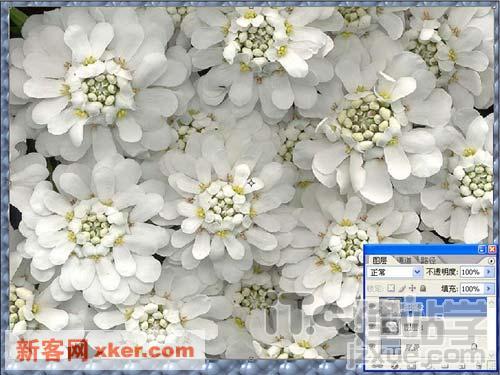Open the 不透明度 opacity slider arrow
Image resolution: width=500 pixels, height=375 pixels.
(488, 272)
